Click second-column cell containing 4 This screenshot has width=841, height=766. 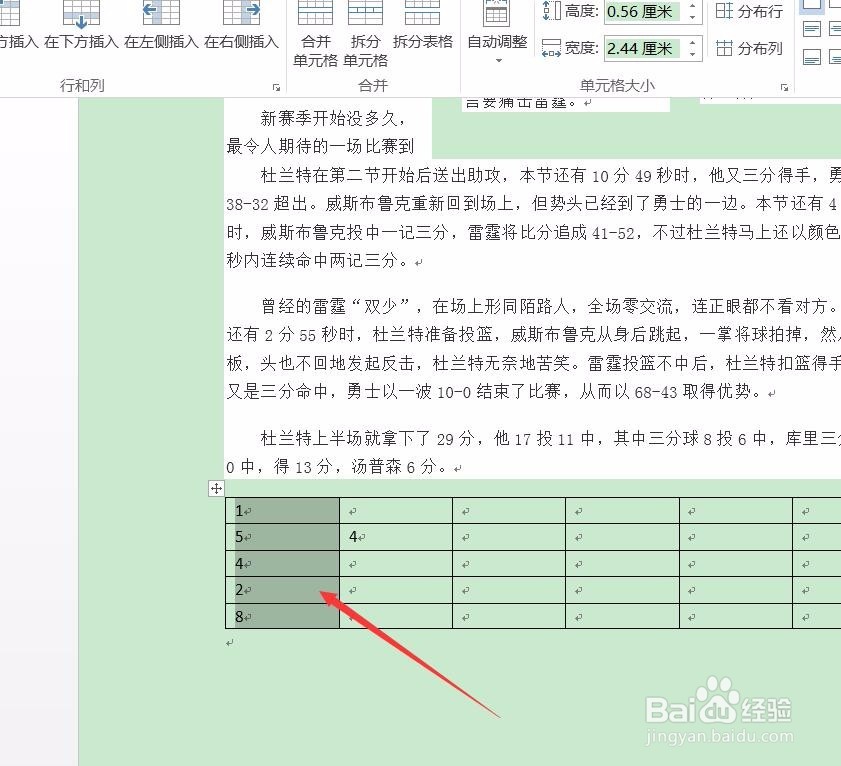coord(396,537)
